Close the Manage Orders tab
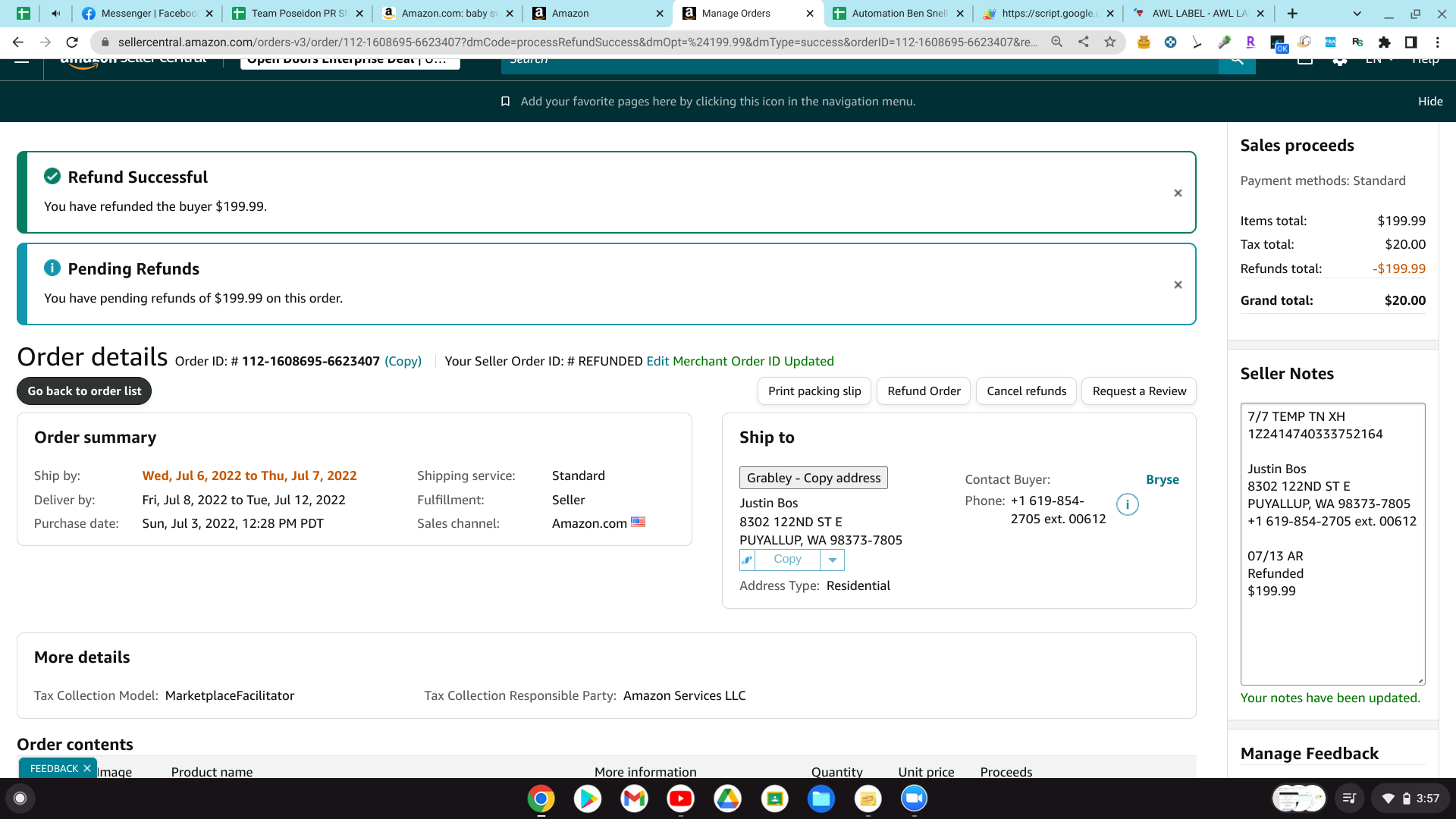Screen dimensions: 1456x819 pos(810,14)
